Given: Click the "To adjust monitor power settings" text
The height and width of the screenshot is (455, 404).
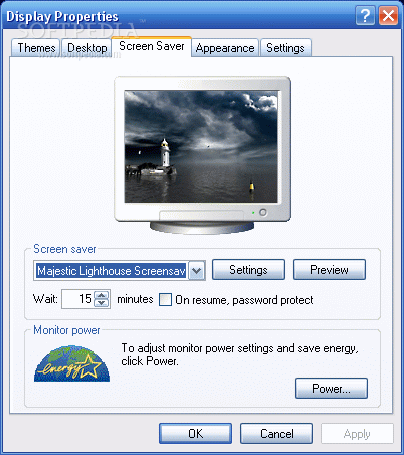Looking at the screenshot, I should coord(240,354).
